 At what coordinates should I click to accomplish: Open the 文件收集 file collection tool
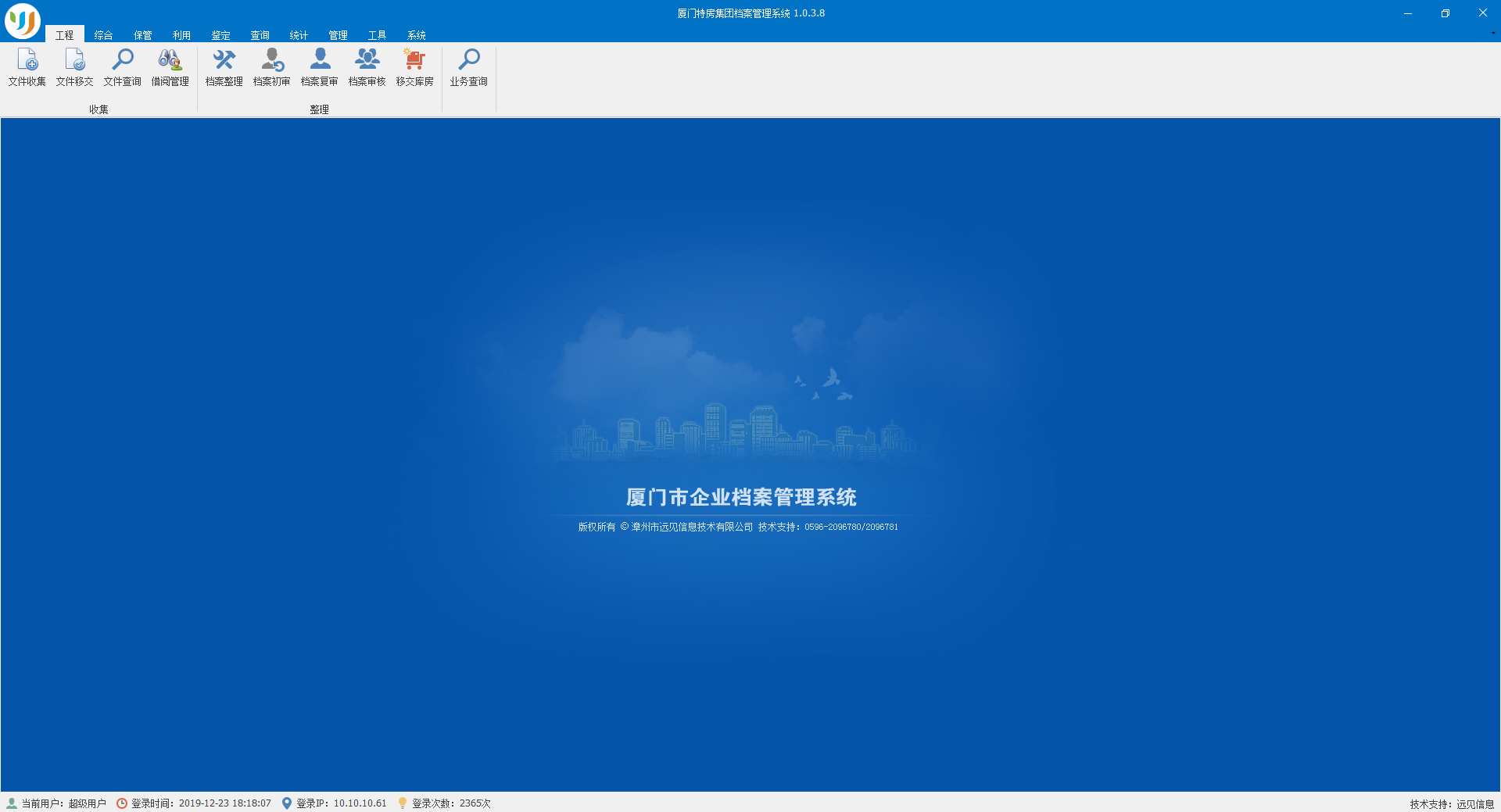click(27, 67)
